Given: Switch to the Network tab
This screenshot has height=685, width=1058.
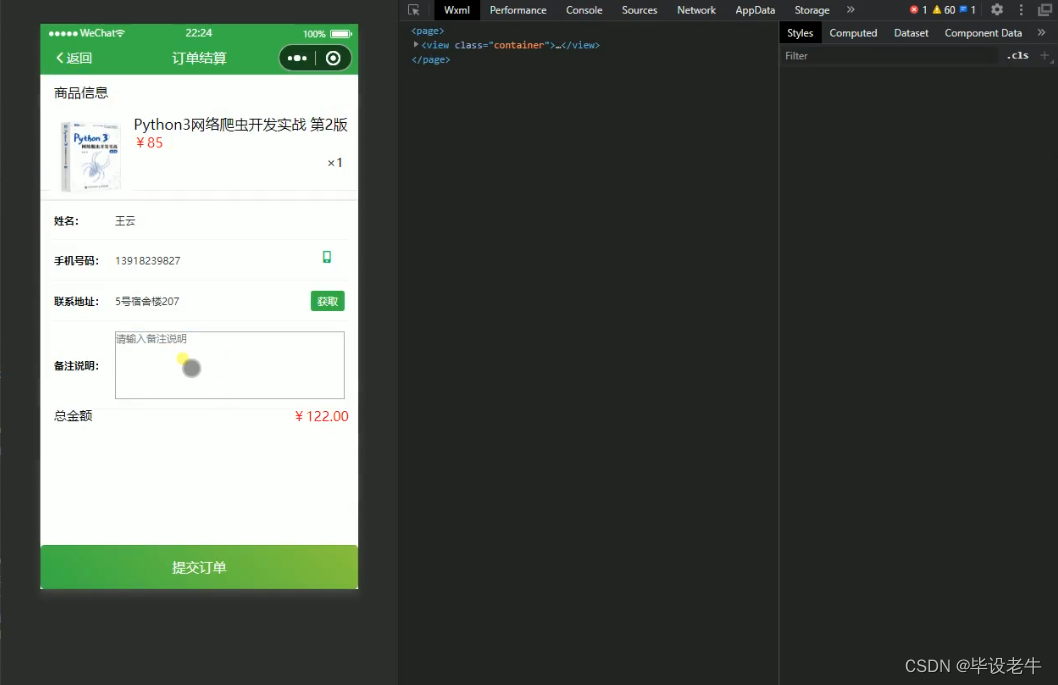Looking at the screenshot, I should 696,10.
